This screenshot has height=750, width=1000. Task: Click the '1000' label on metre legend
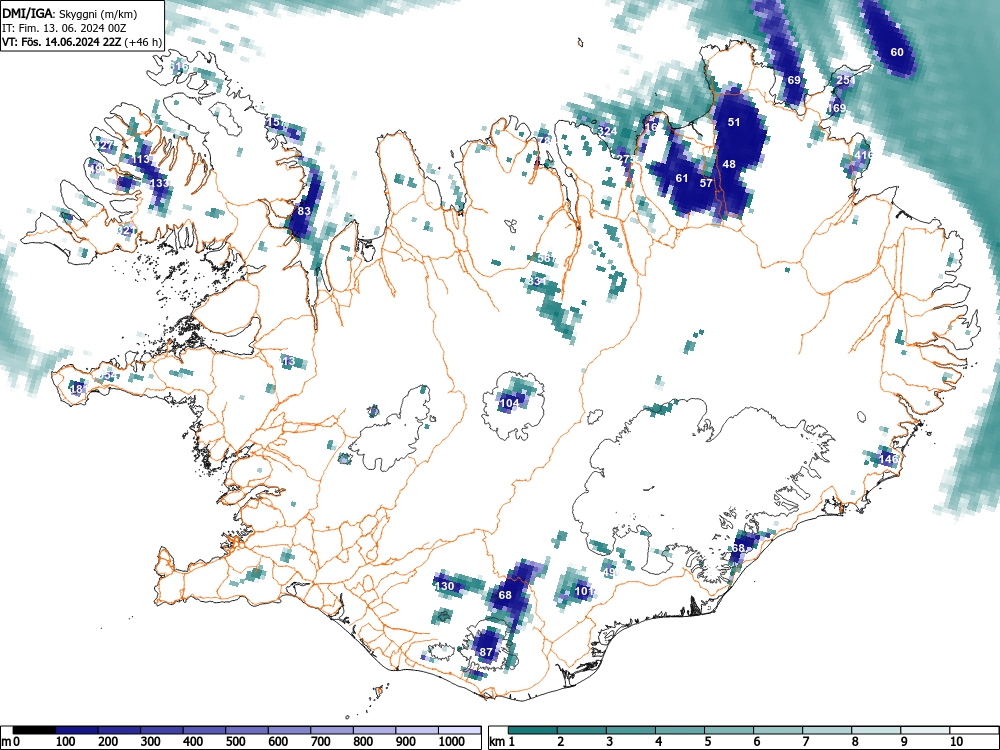452,742
